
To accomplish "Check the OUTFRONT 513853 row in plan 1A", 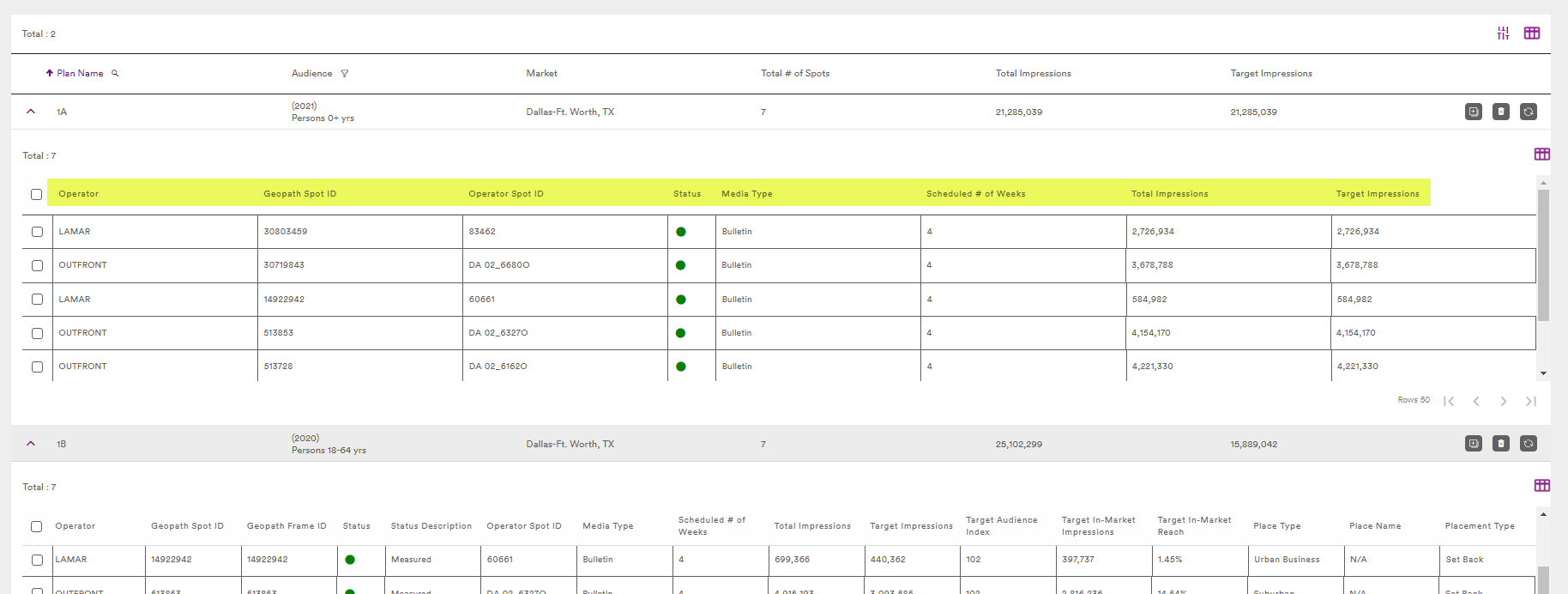I will (37, 333).
